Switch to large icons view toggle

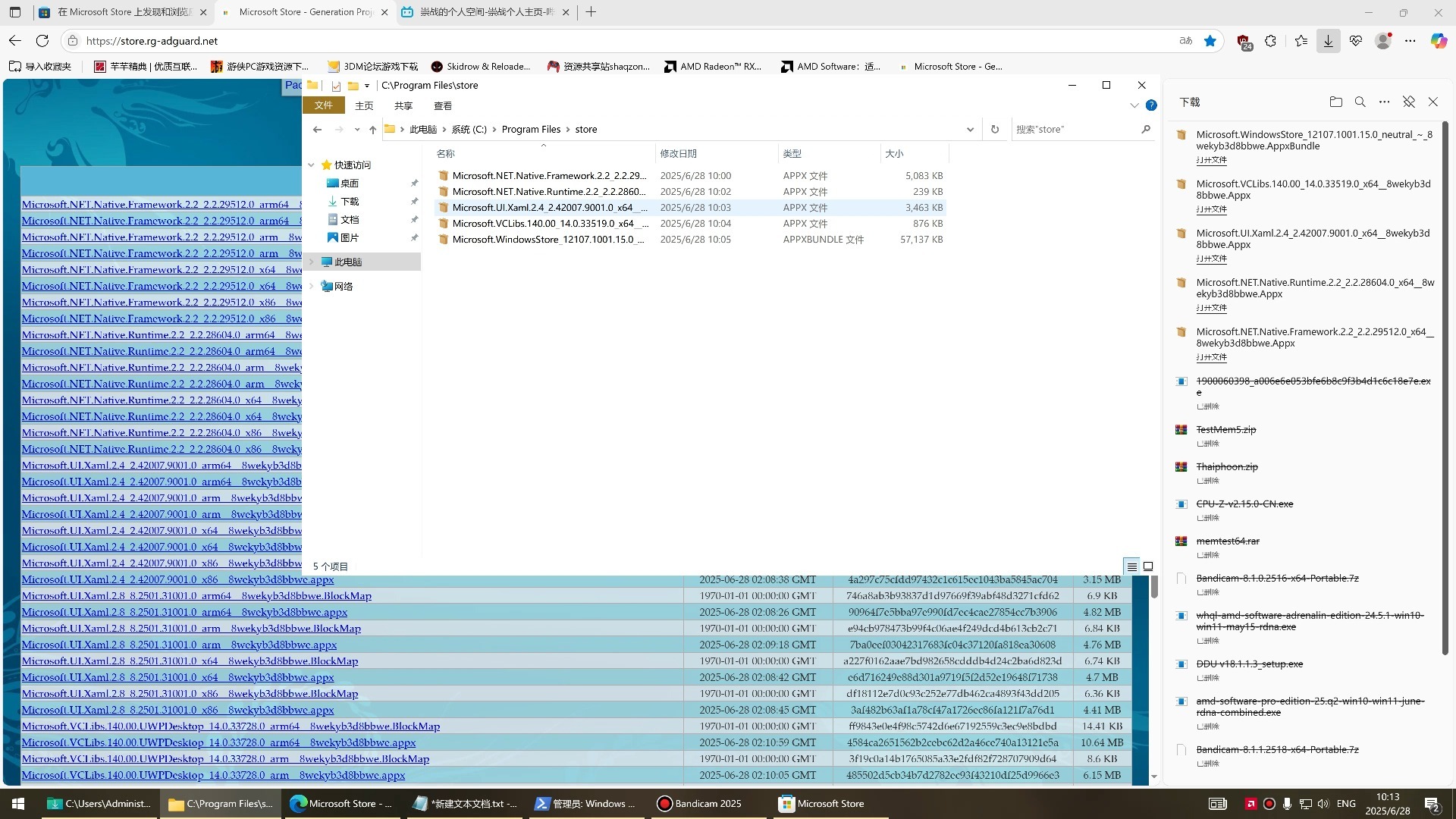[1148, 566]
